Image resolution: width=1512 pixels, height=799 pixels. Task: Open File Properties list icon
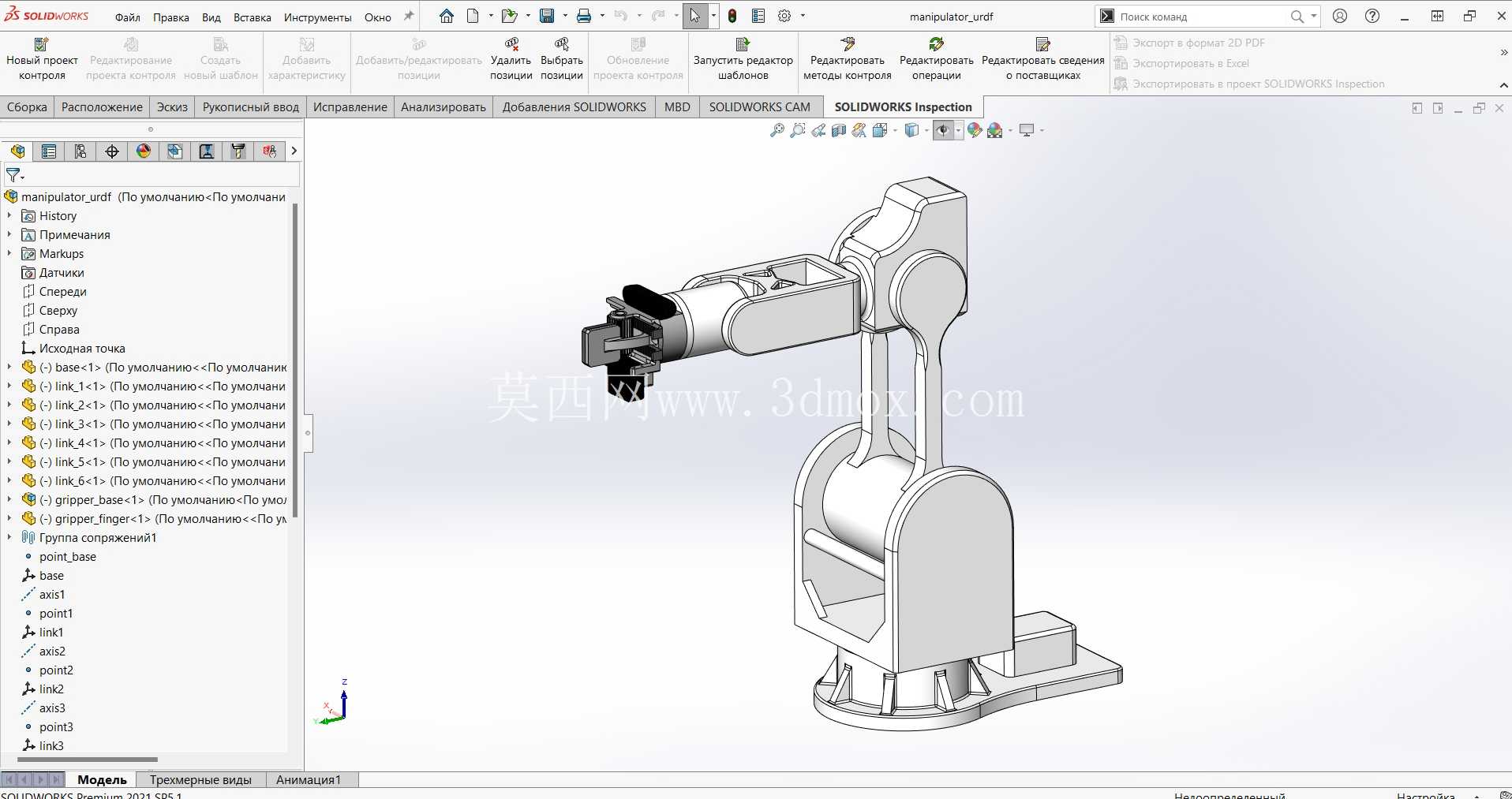[x=758, y=16]
